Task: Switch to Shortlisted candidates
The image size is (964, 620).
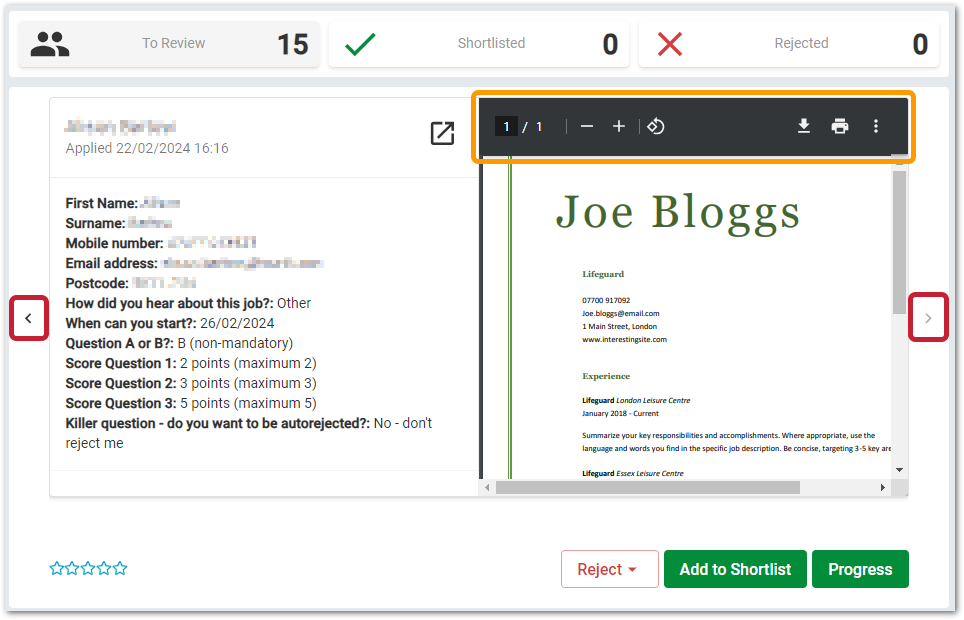Action: 479,44
